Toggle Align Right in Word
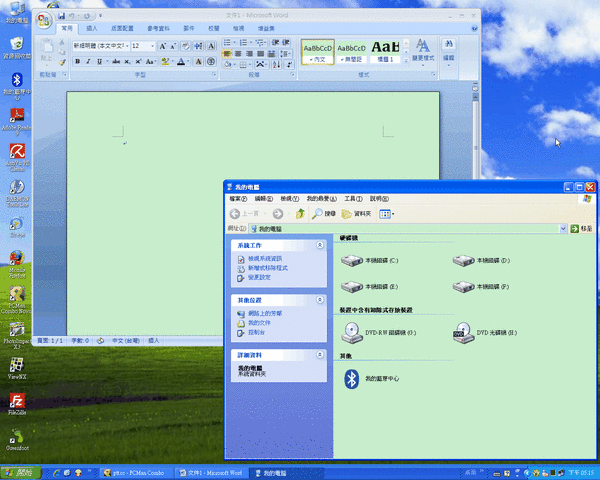 point(249,54)
